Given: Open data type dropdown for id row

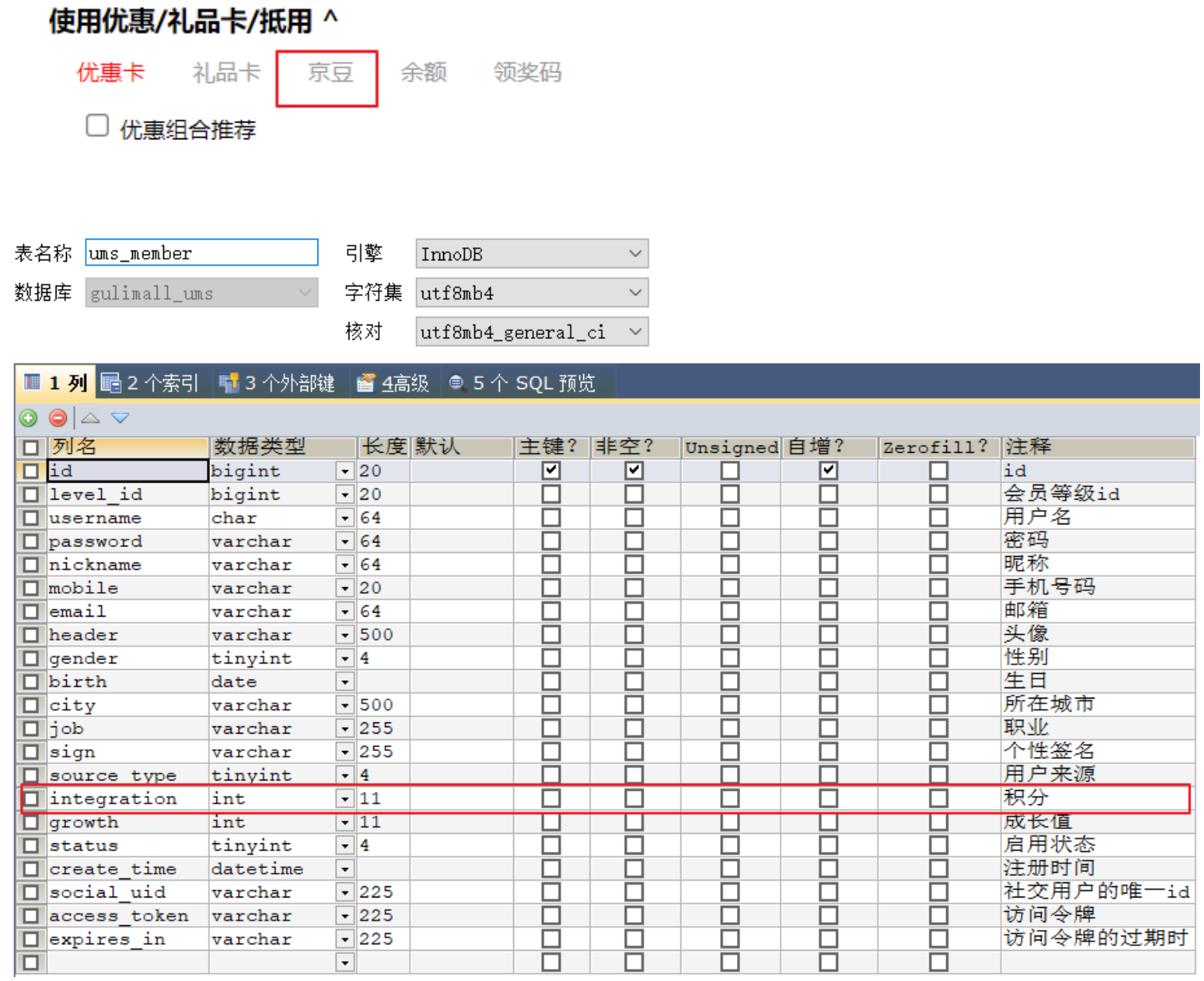Looking at the screenshot, I should (345, 471).
